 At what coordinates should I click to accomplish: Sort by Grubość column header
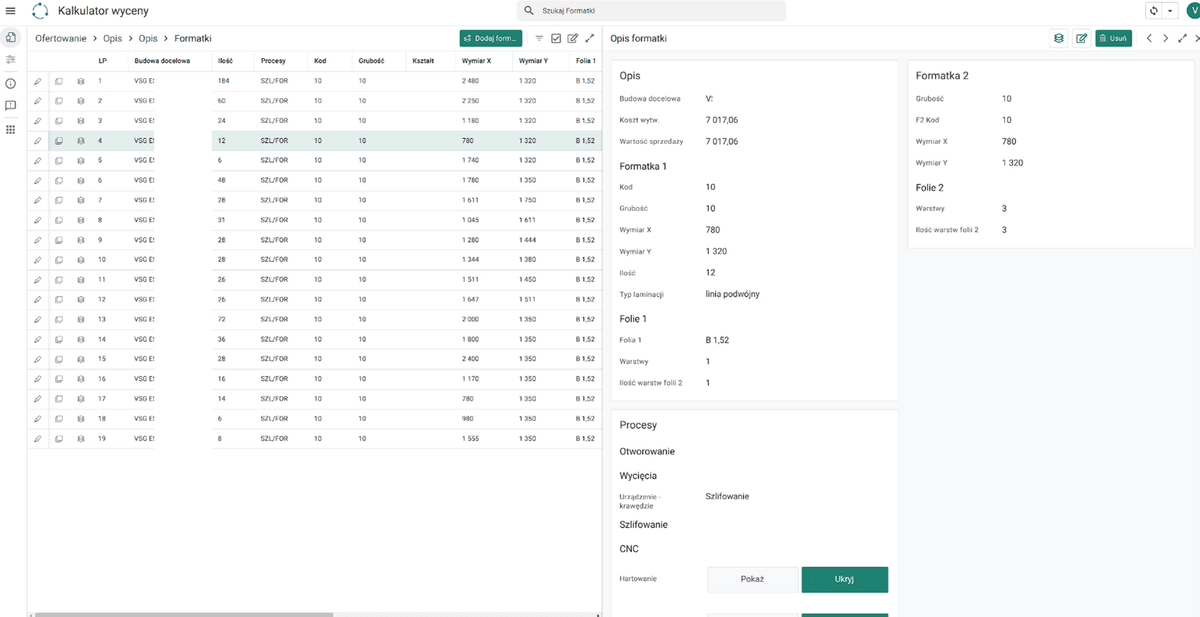372,61
